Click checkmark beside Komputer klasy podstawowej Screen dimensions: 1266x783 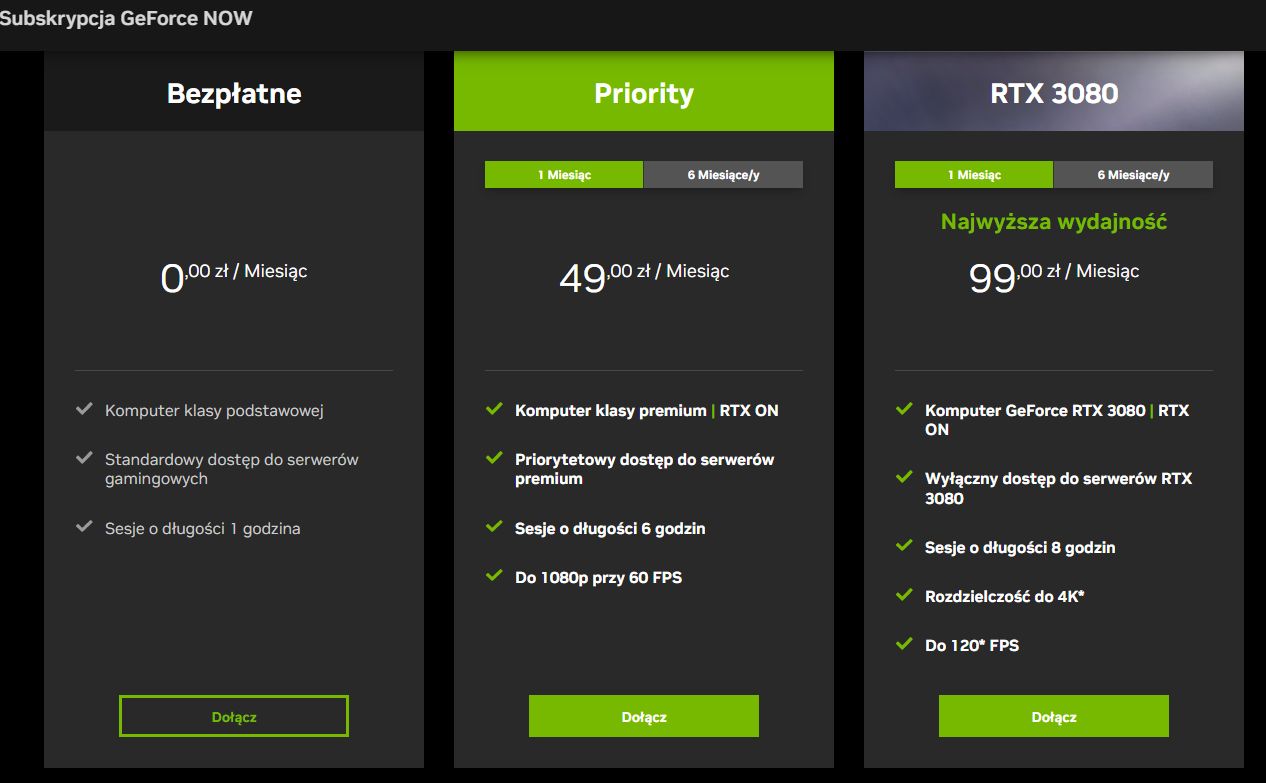click(84, 409)
